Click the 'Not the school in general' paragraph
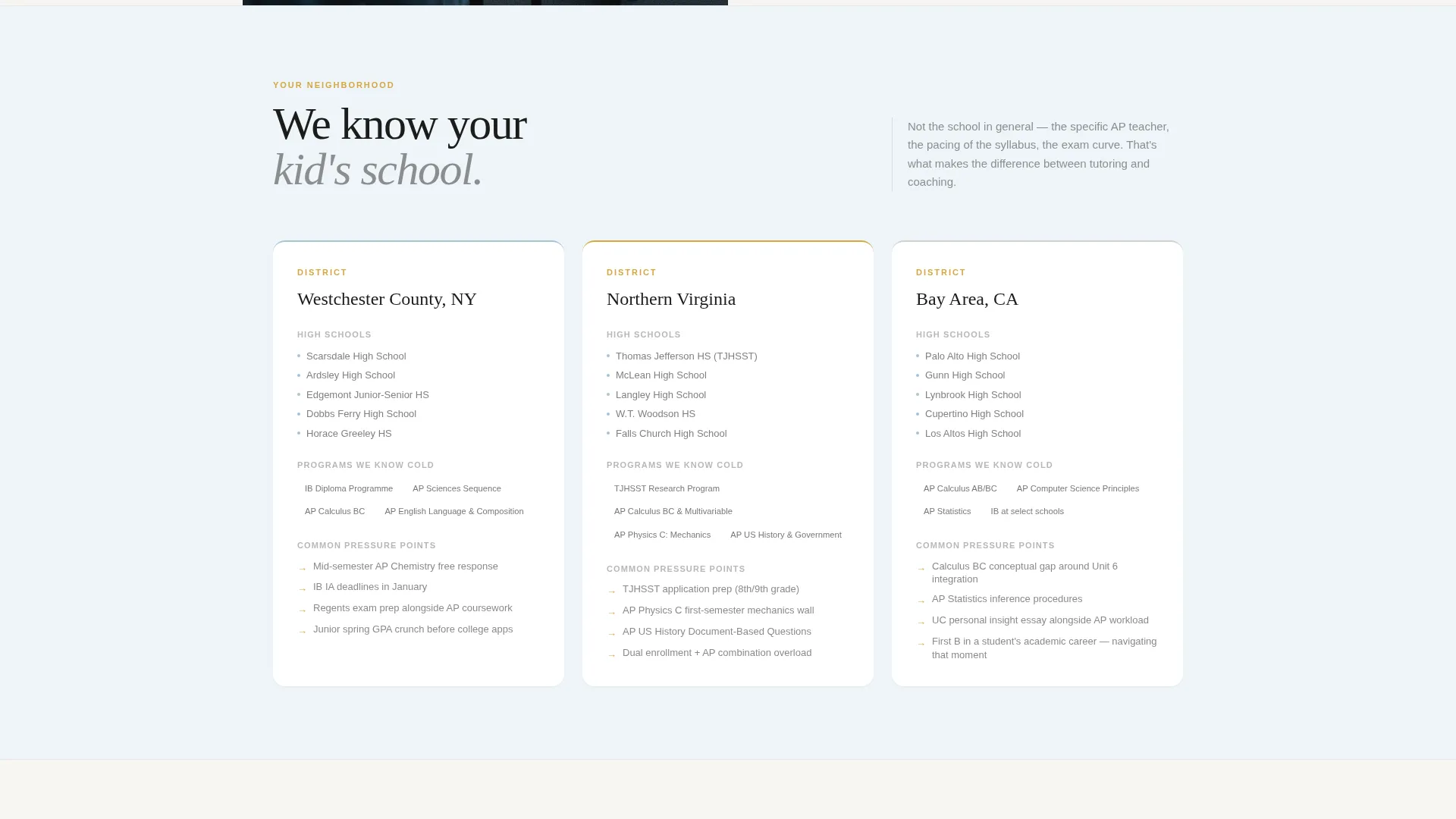 click(x=1039, y=154)
